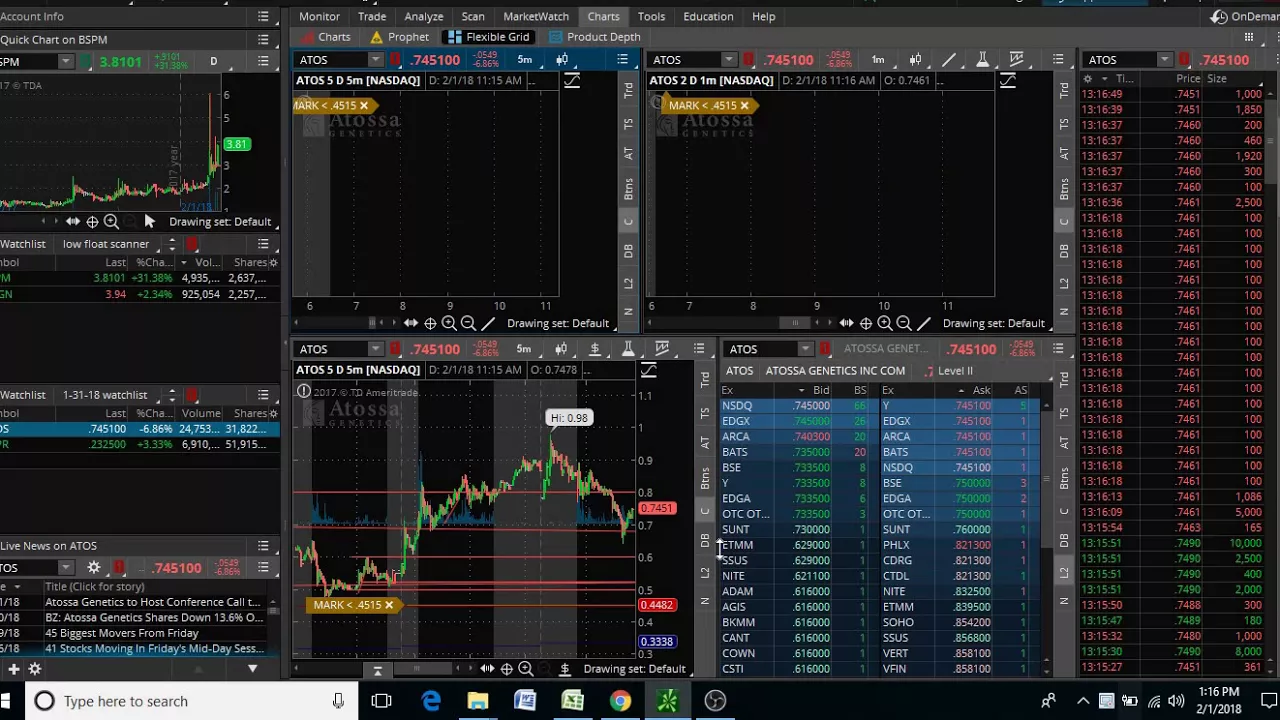The height and width of the screenshot is (720, 1280).
Task: Toggle AT side tab on top-left chart
Action: point(628,153)
